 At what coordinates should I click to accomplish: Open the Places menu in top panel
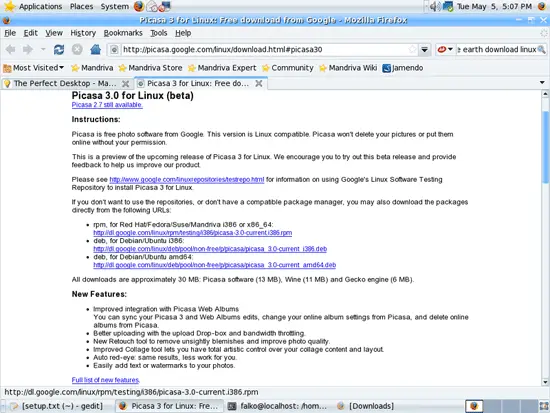tap(81, 6)
